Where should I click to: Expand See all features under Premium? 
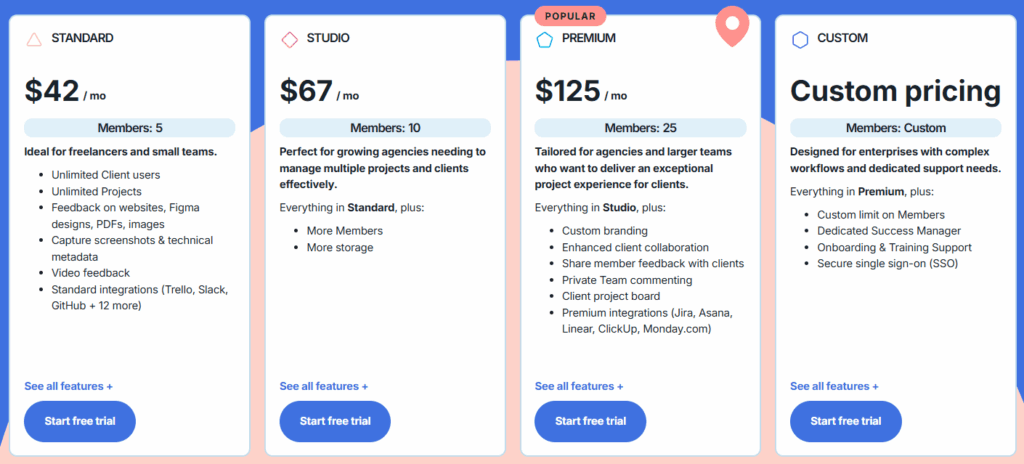pyautogui.click(x=579, y=386)
